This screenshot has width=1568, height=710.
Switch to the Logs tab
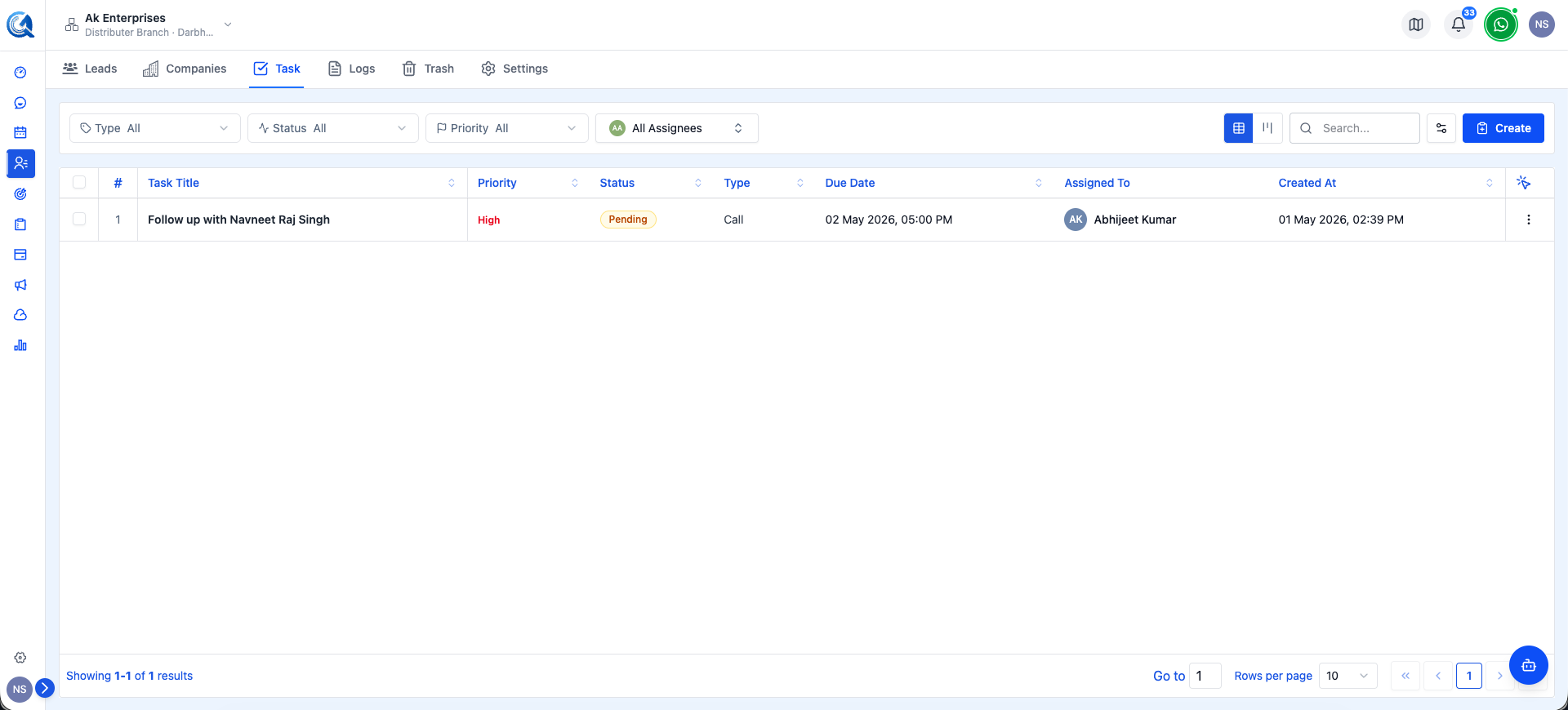[352, 69]
